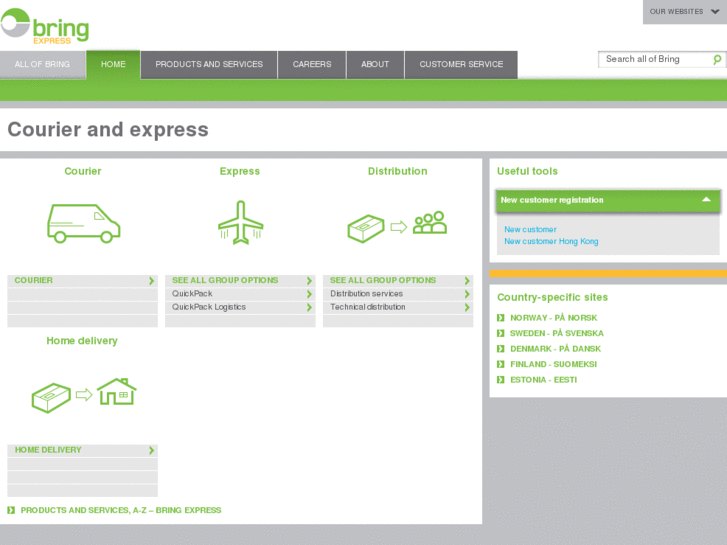Click chevron on Distribution See All Group Options
Screen dimensions: 727x545
pyautogui.click(x=466, y=281)
